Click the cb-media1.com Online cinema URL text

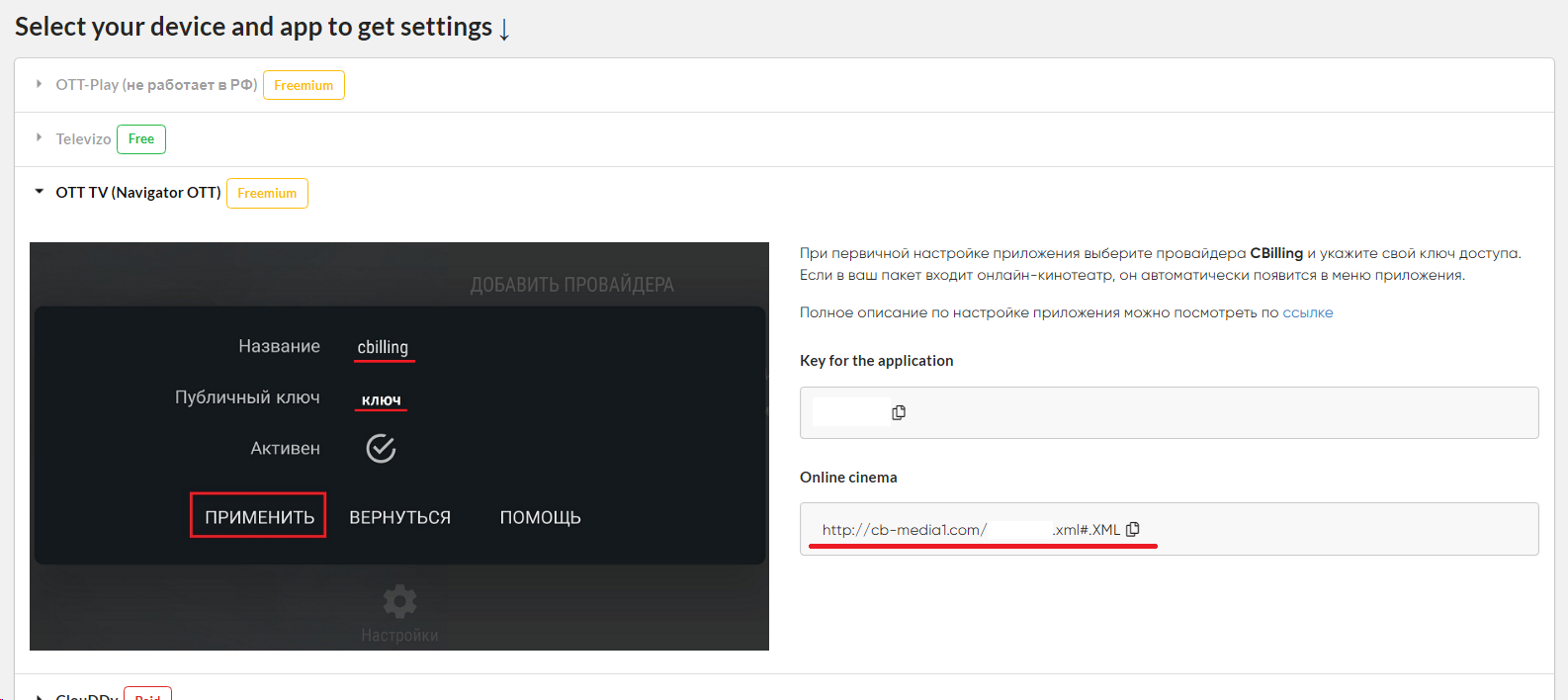point(904,530)
